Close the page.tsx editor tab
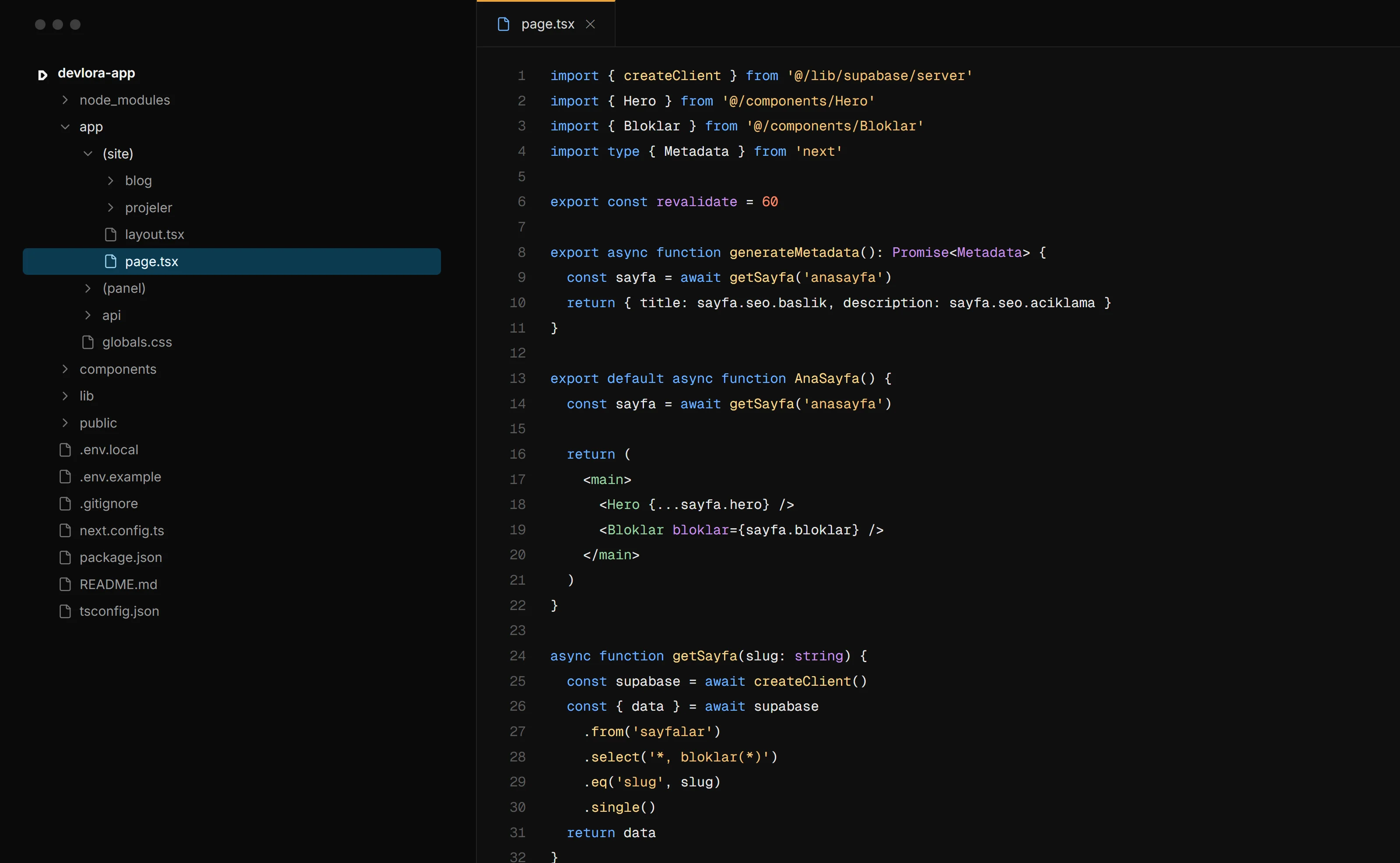Image resolution: width=1400 pixels, height=863 pixels. pos(591,24)
